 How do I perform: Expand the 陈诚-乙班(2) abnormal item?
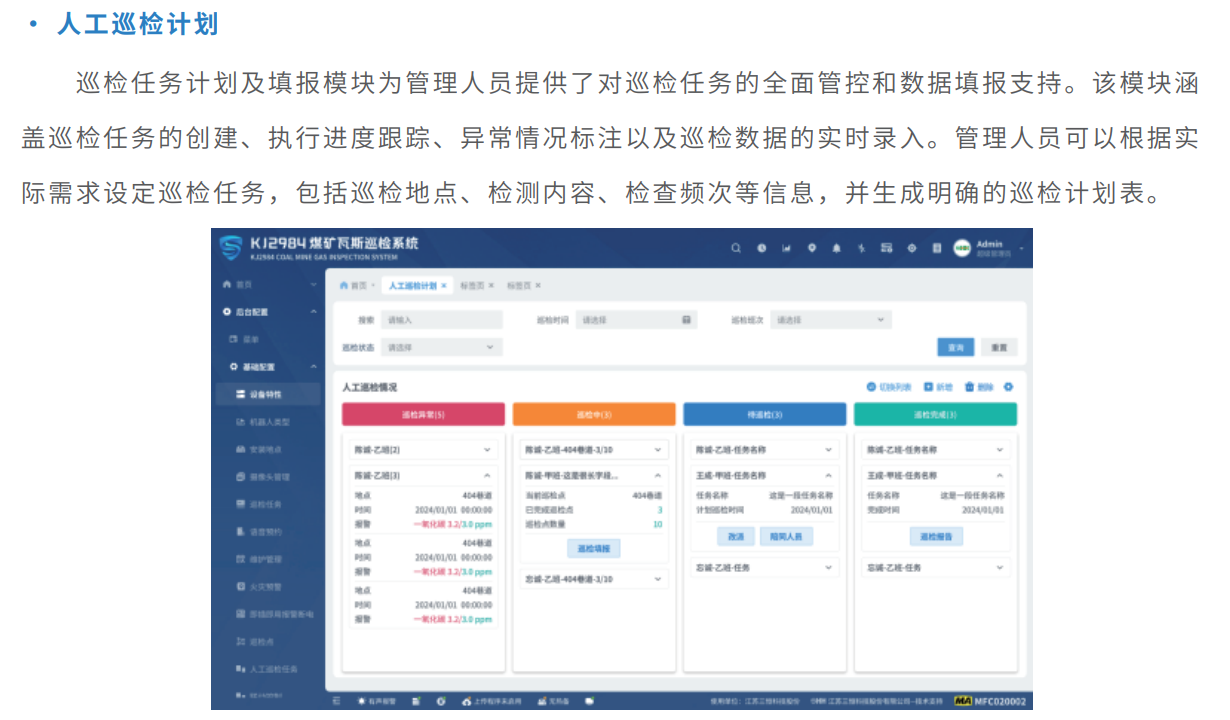pos(487,450)
